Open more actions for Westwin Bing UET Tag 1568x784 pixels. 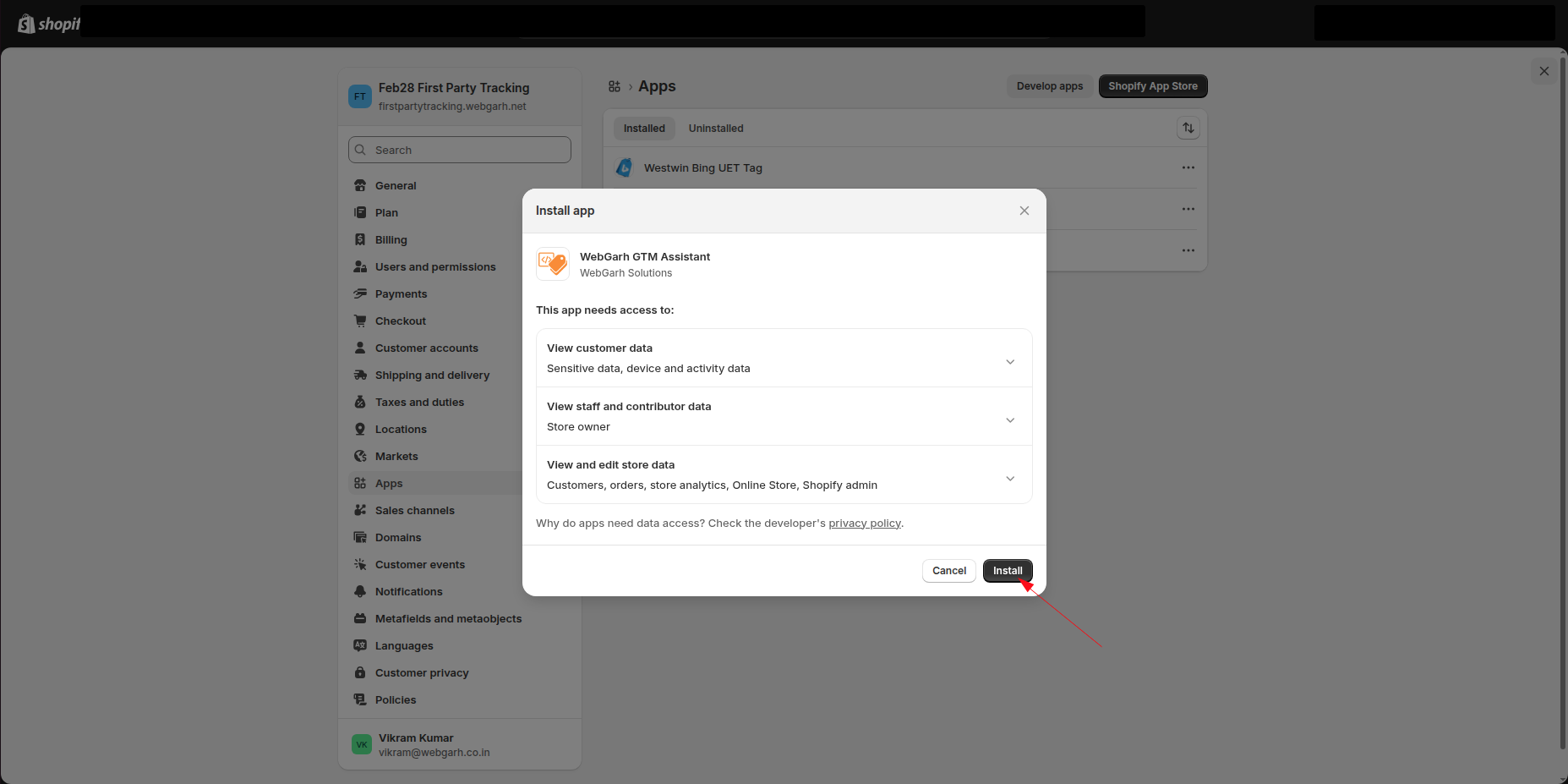[x=1188, y=167]
